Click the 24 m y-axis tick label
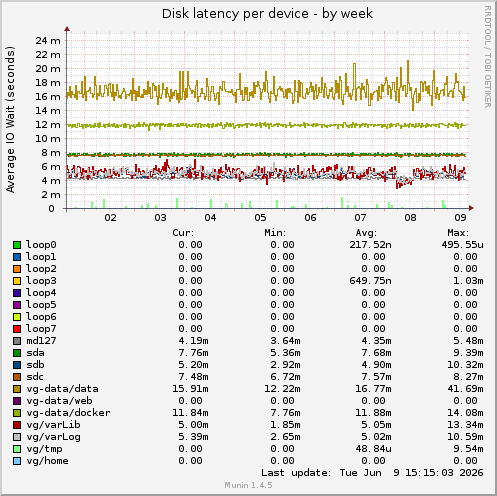 click(48, 41)
